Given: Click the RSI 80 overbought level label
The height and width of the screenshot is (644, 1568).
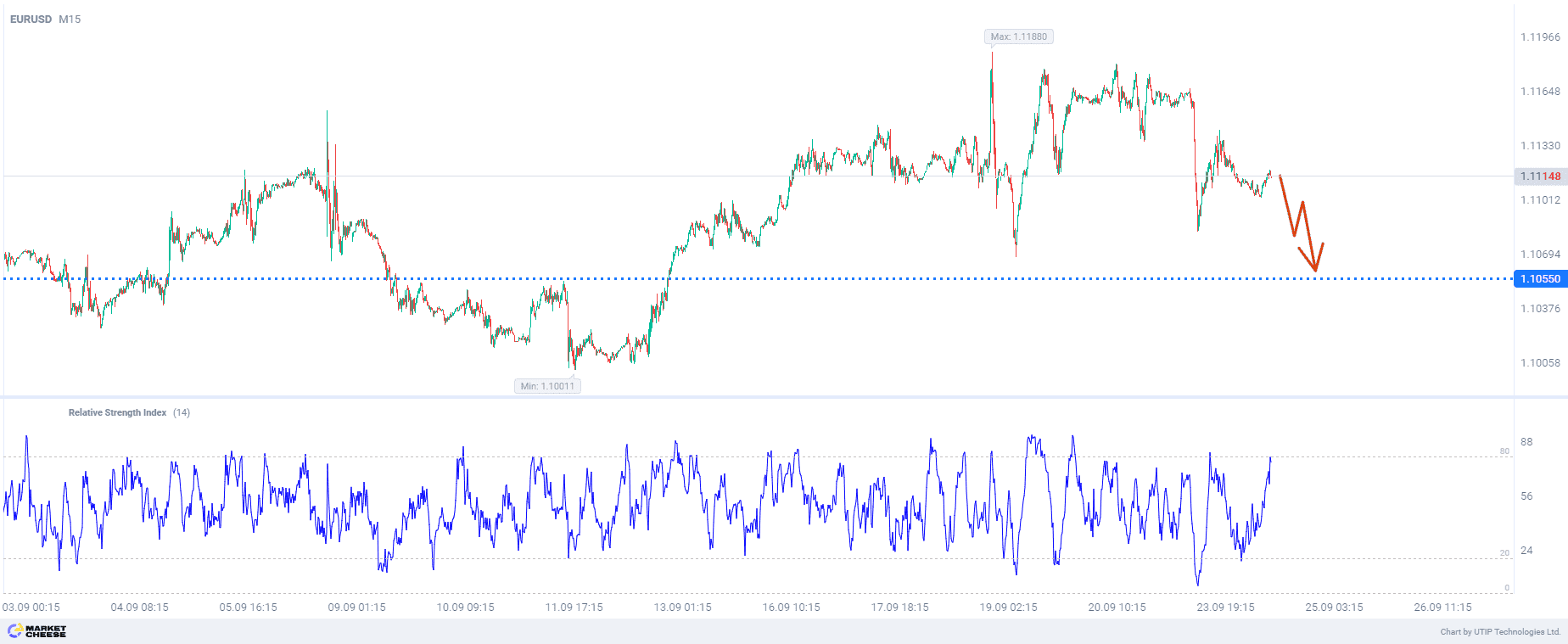Looking at the screenshot, I should click(x=1504, y=451).
